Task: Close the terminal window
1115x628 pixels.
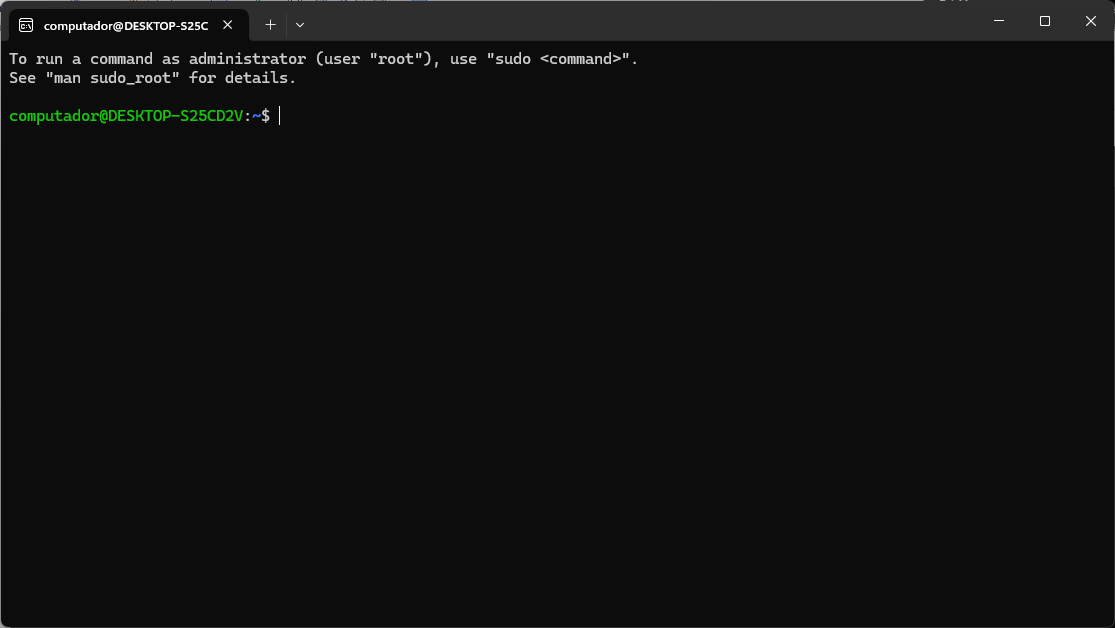Action: tap(1091, 21)
